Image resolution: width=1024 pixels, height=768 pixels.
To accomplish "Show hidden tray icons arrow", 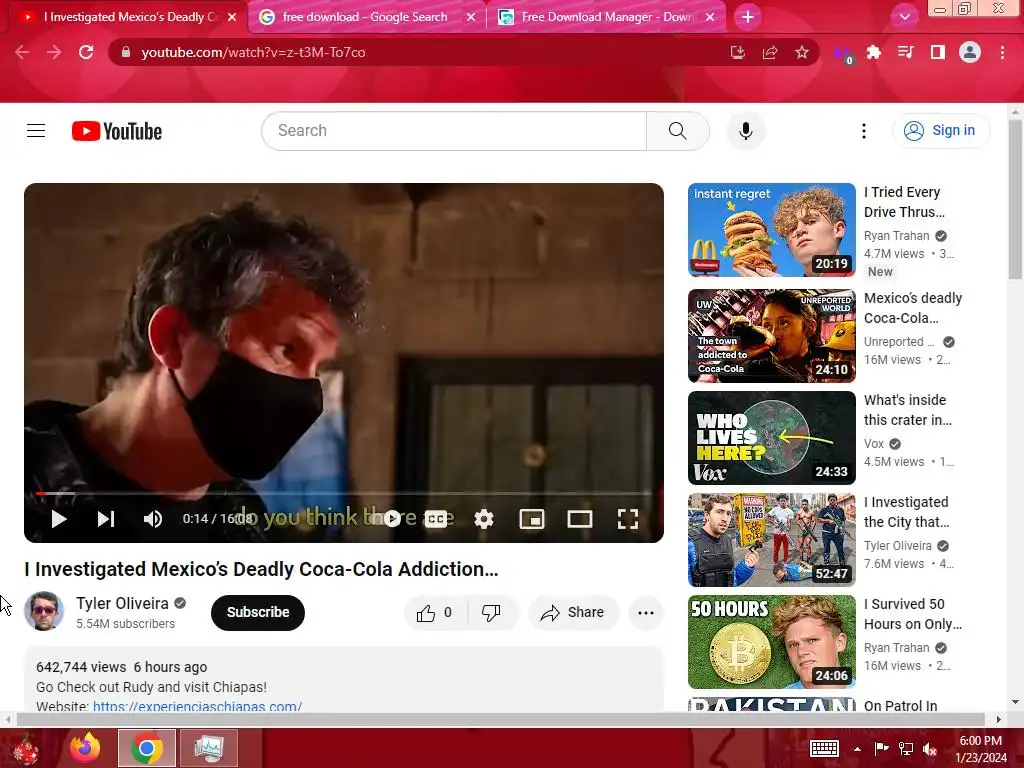I will pyautogui.click(x=857, y=749).
